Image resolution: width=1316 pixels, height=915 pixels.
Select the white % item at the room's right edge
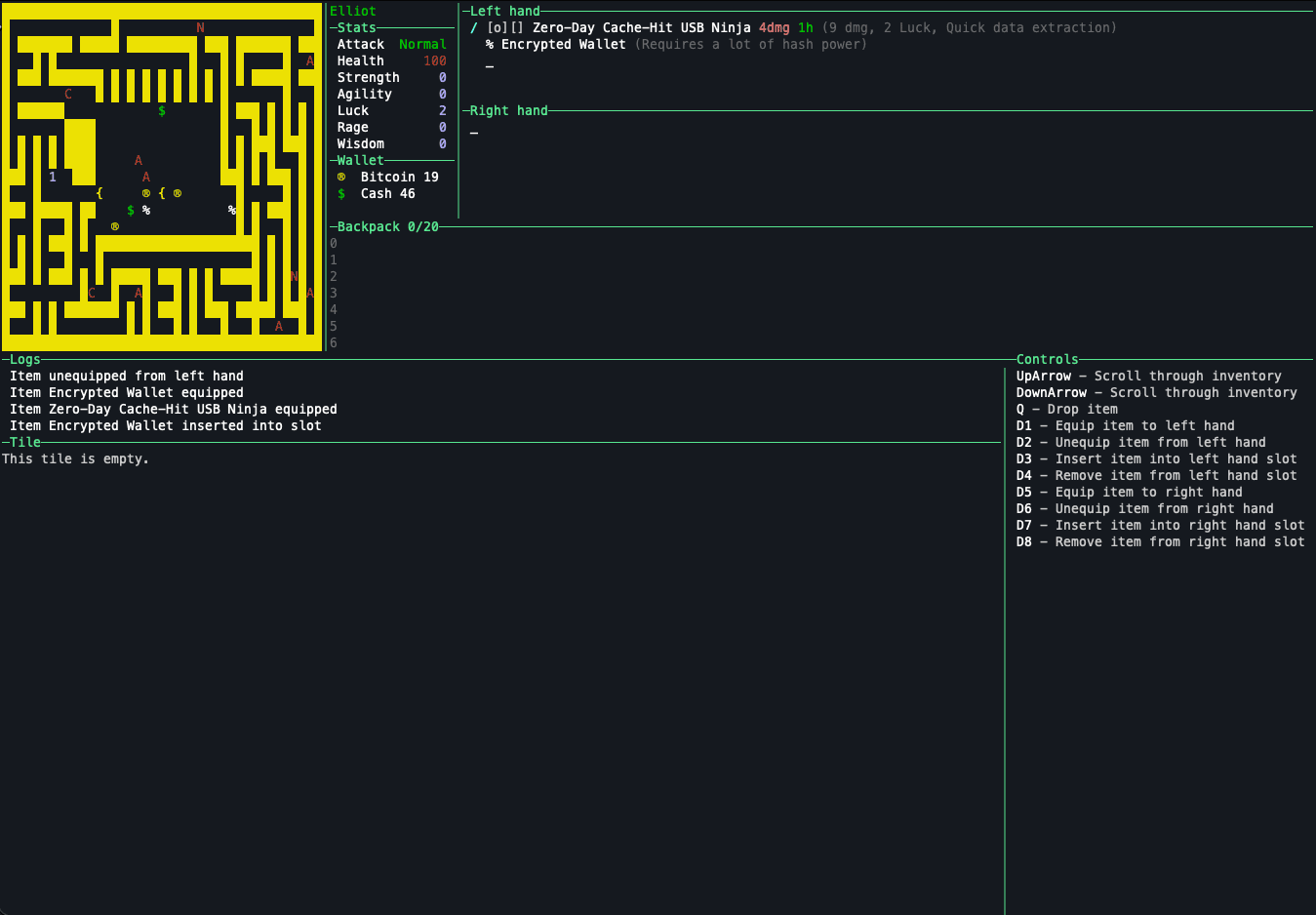point(232,210)
